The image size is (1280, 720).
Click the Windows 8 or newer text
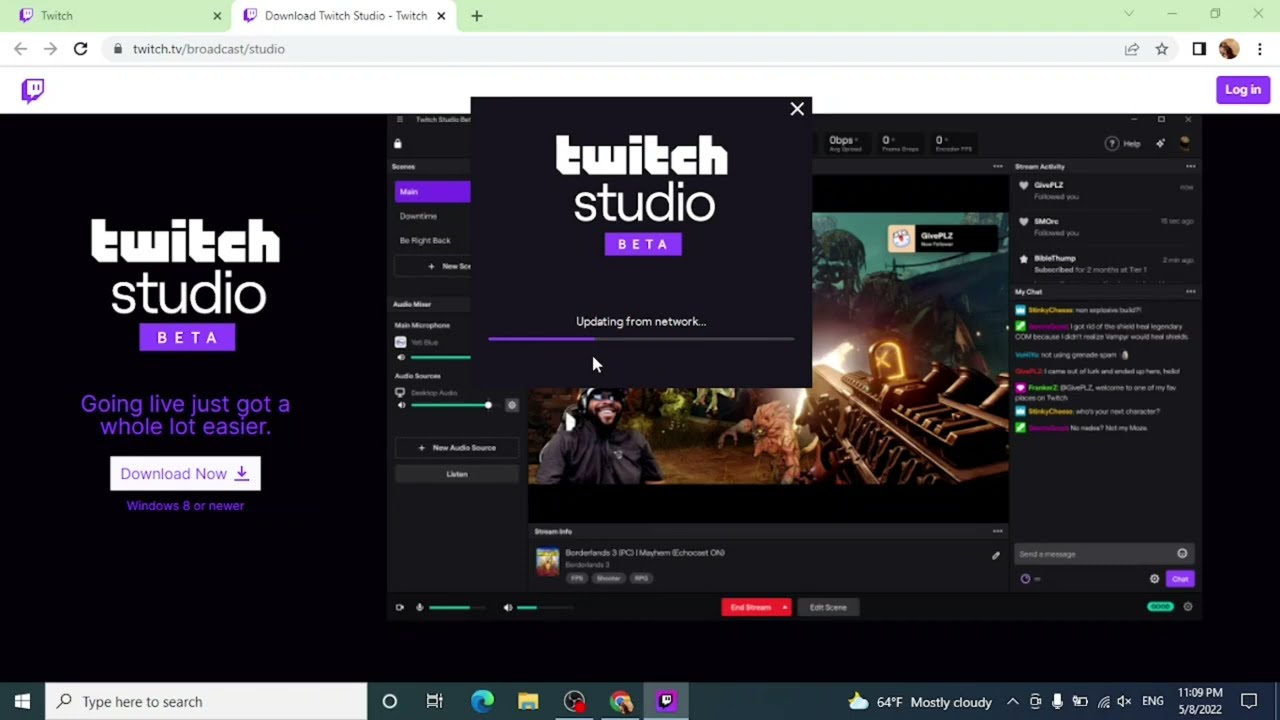tap(185, 506)
